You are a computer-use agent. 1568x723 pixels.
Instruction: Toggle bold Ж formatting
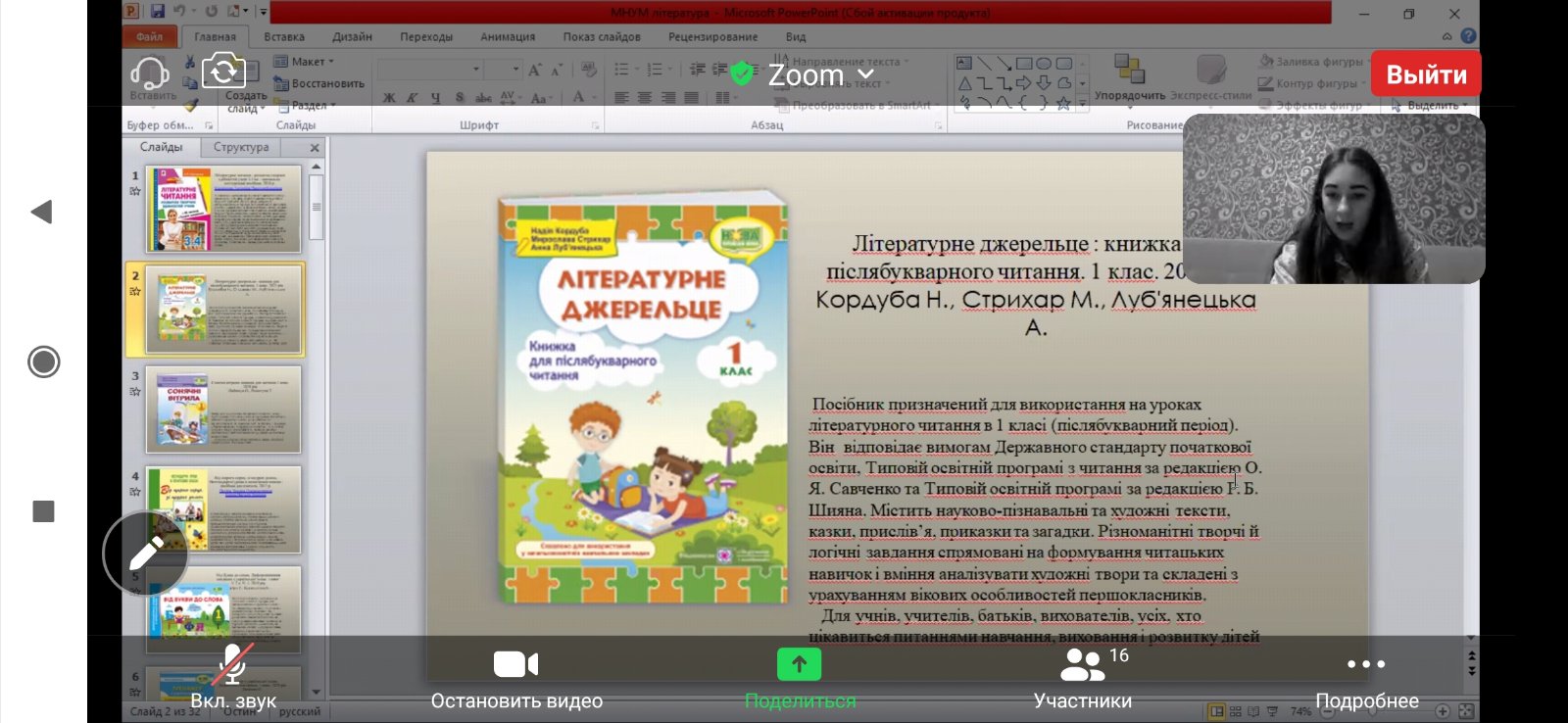pos(389,98)
